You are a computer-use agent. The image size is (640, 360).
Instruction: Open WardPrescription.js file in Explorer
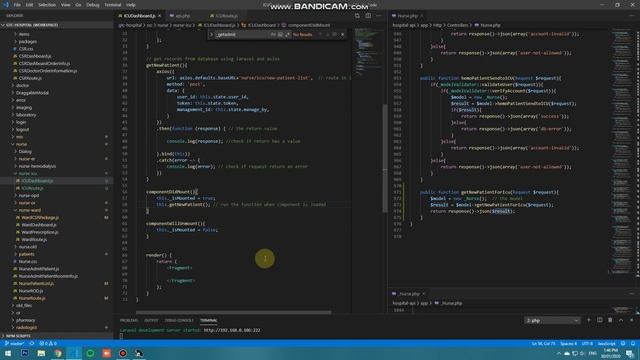[40, 232]
